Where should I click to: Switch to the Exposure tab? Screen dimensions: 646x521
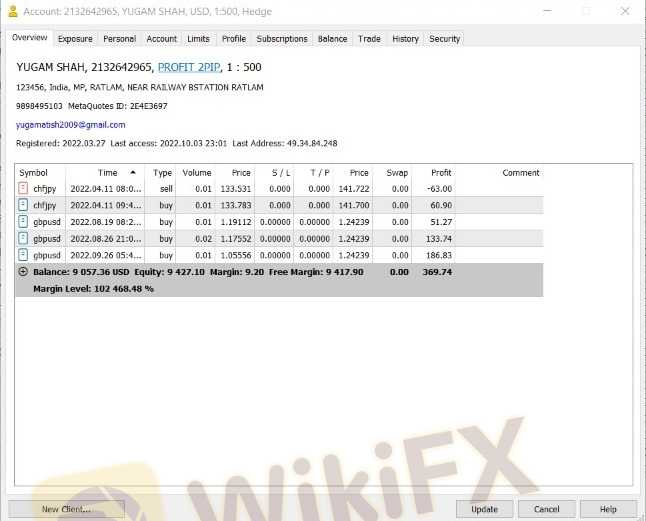click(75, 39)
